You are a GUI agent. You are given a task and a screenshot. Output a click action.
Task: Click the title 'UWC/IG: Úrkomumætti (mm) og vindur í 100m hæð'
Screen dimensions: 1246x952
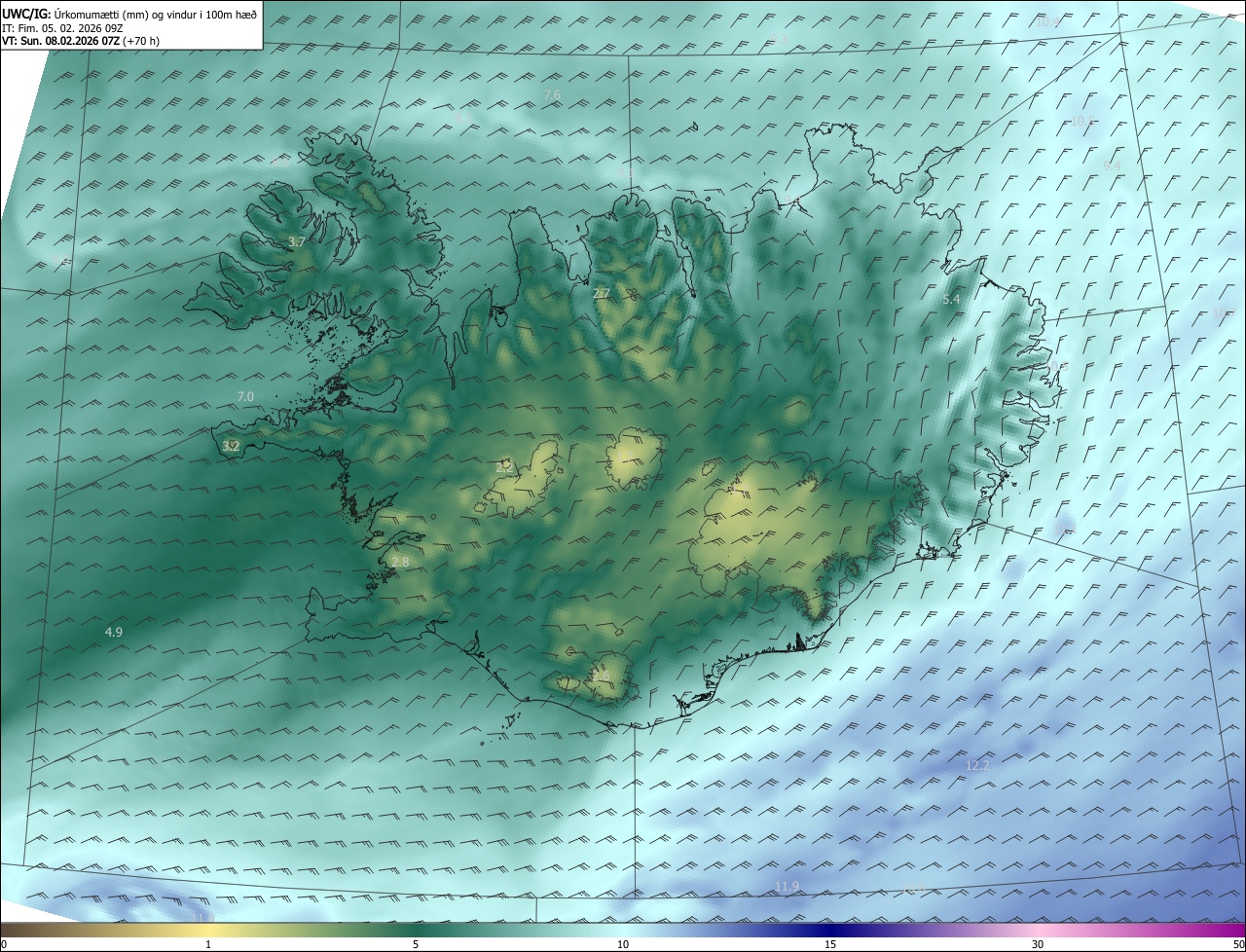click(x=129, y=14)
